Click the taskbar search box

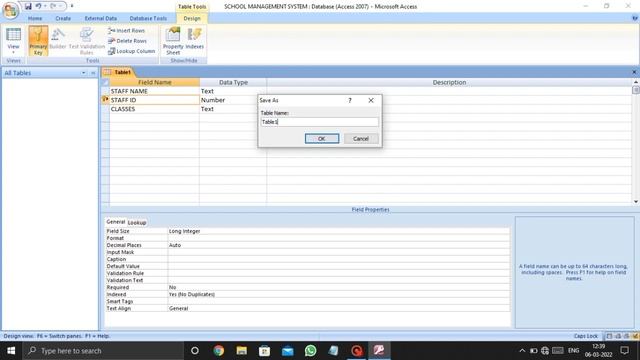103,351
